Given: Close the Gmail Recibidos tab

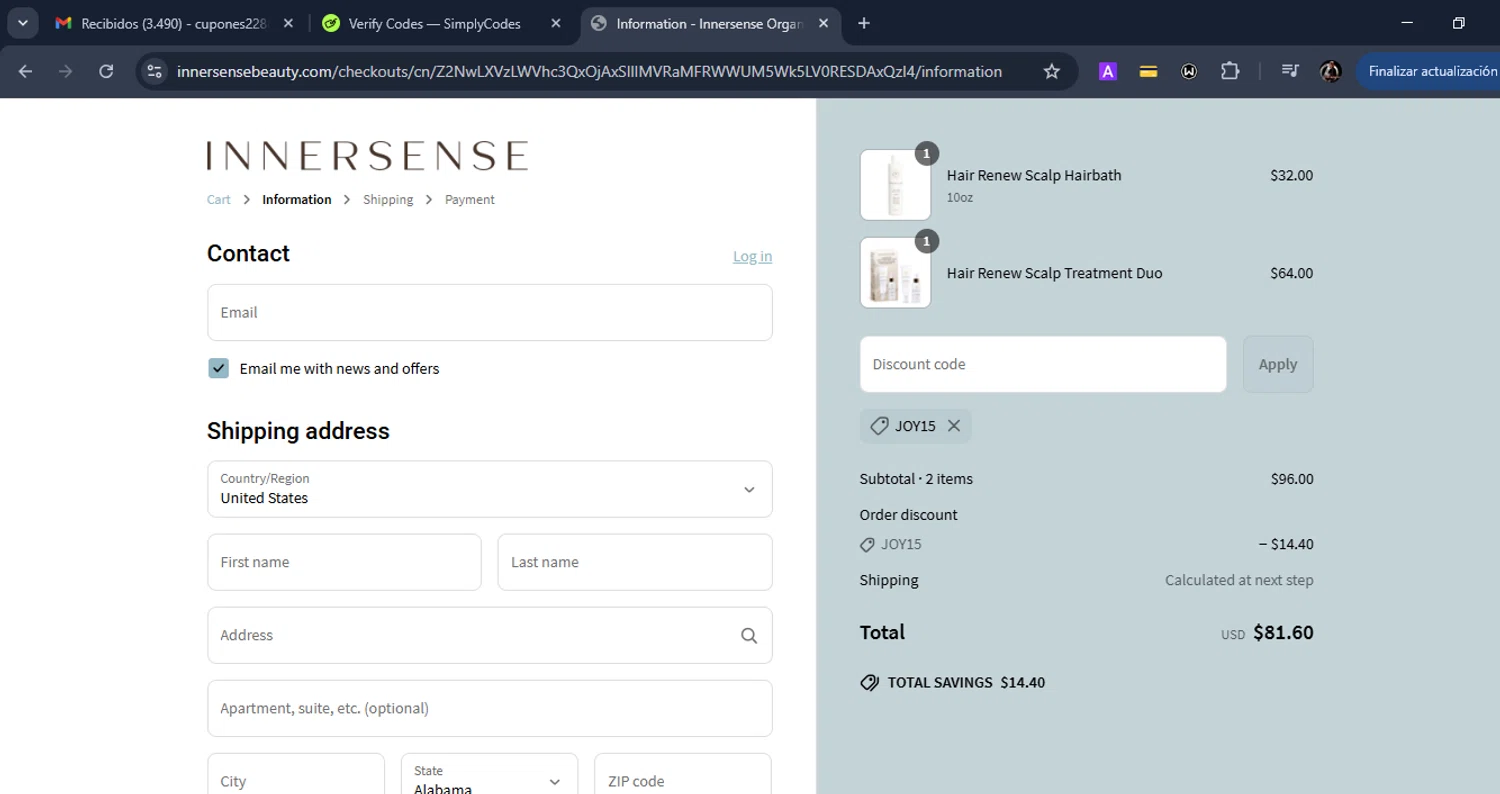Looking at the screenshot, I should point(288,23).
